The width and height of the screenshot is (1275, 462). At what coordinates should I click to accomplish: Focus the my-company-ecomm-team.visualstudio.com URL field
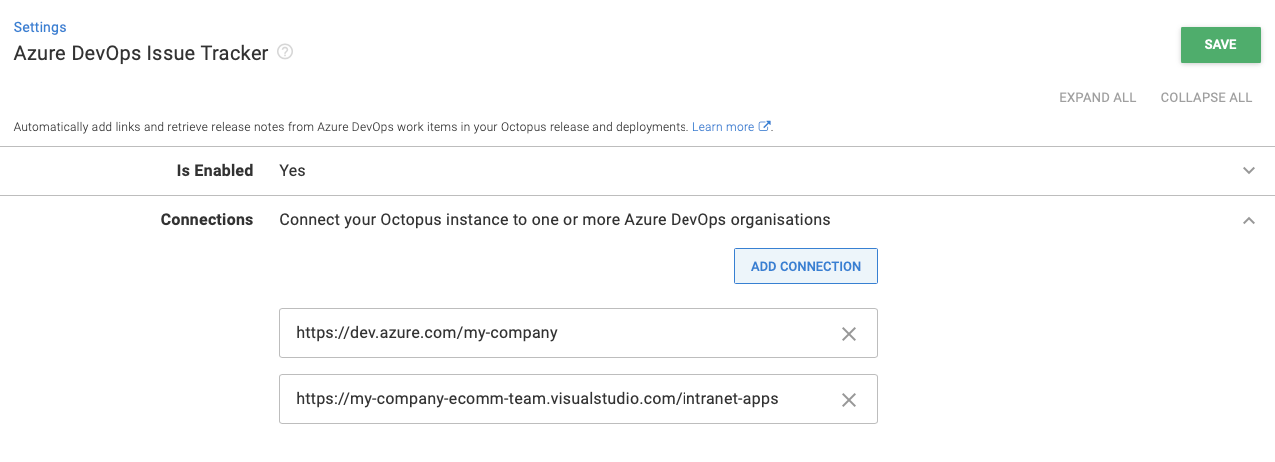pyautogui.click(x=560, y=399)
